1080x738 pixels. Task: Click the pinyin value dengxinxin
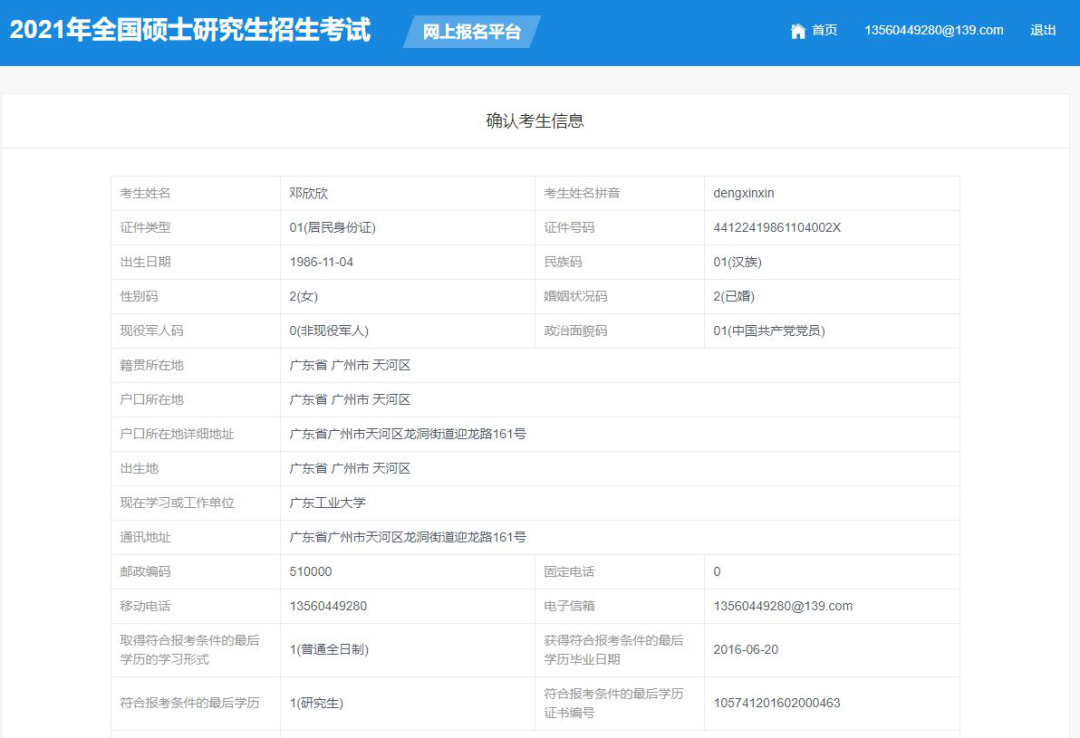coord(743,193)
